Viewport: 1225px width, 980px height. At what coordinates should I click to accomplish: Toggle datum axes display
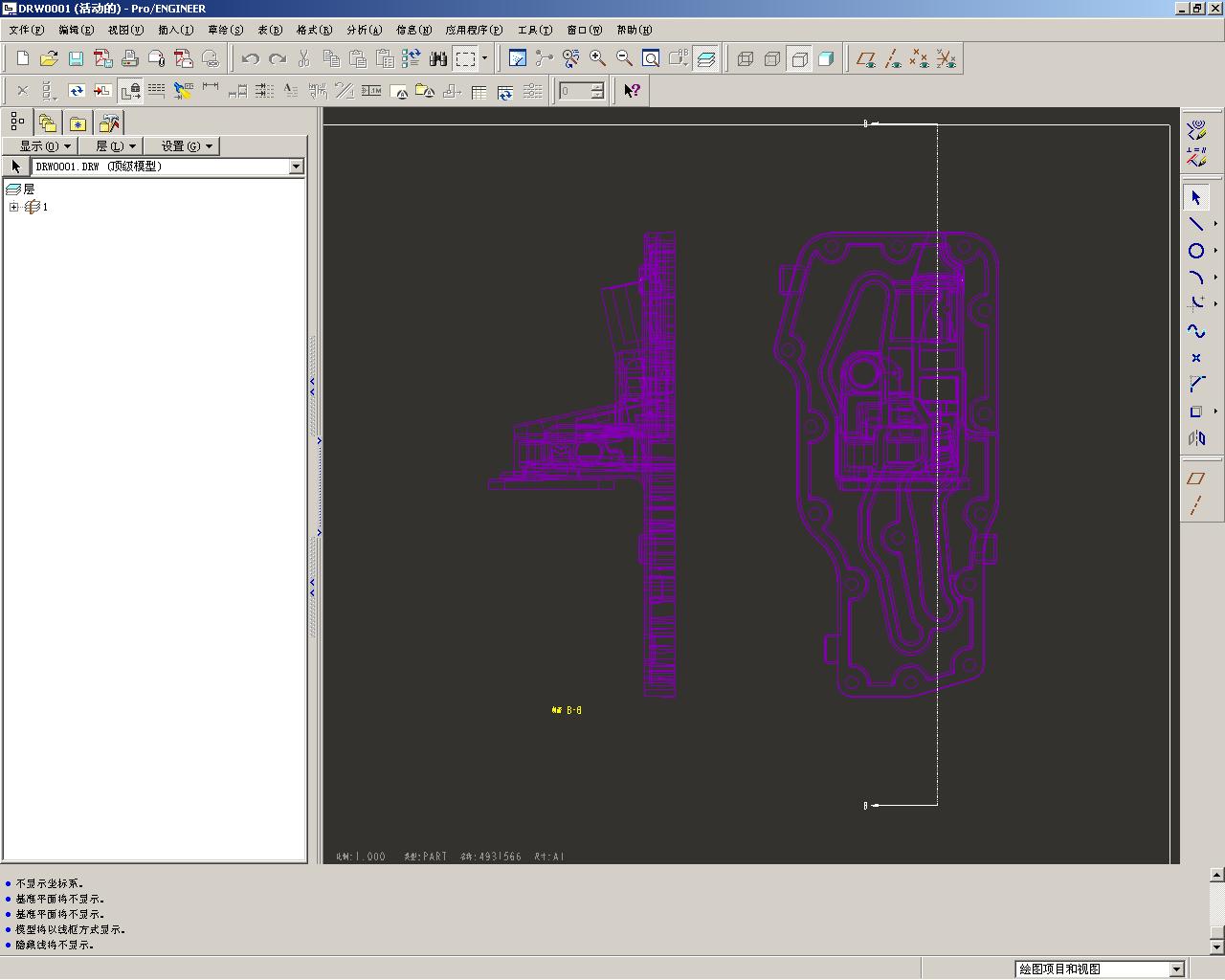(x=893, y=59)
